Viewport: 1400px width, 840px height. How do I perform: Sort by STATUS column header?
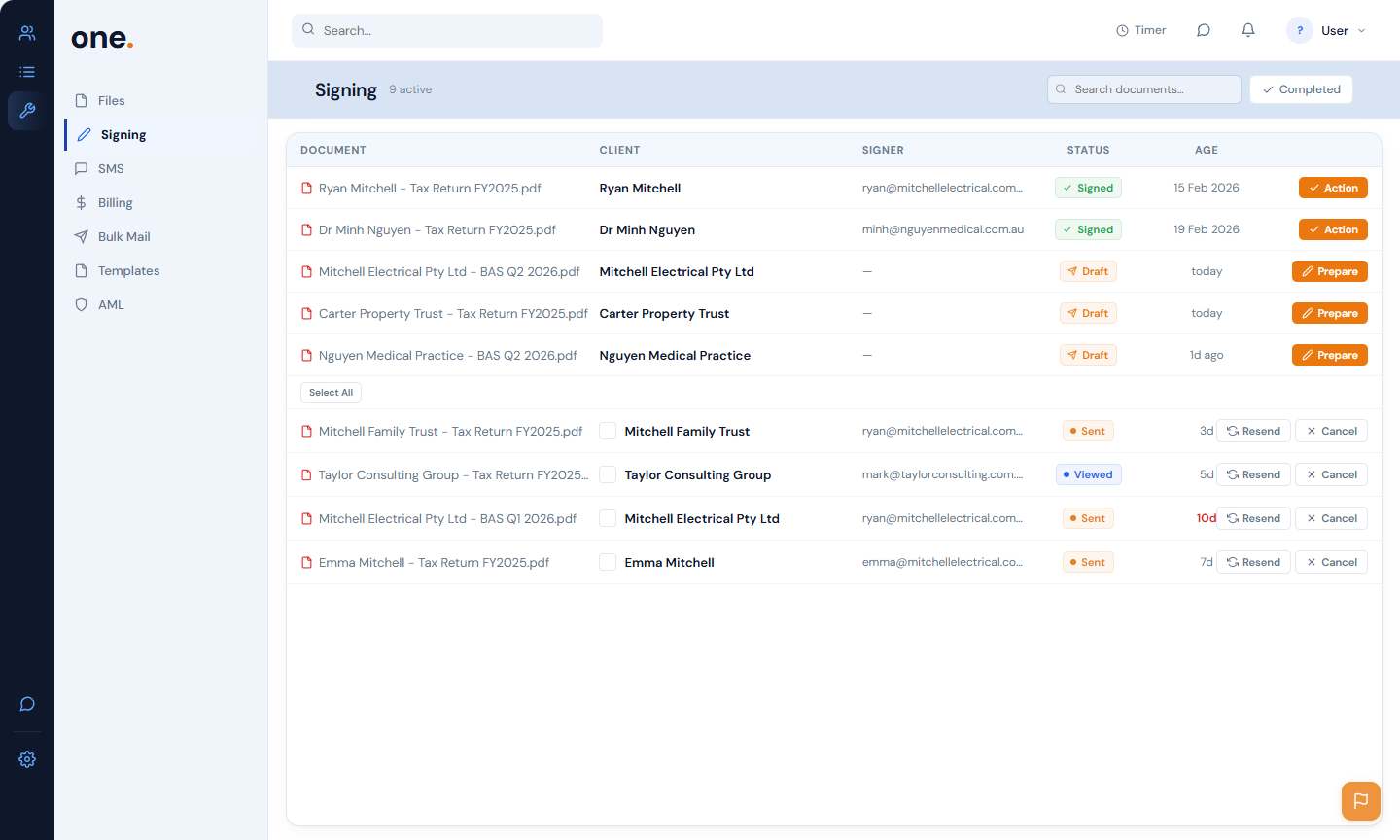click(1088, 150)
